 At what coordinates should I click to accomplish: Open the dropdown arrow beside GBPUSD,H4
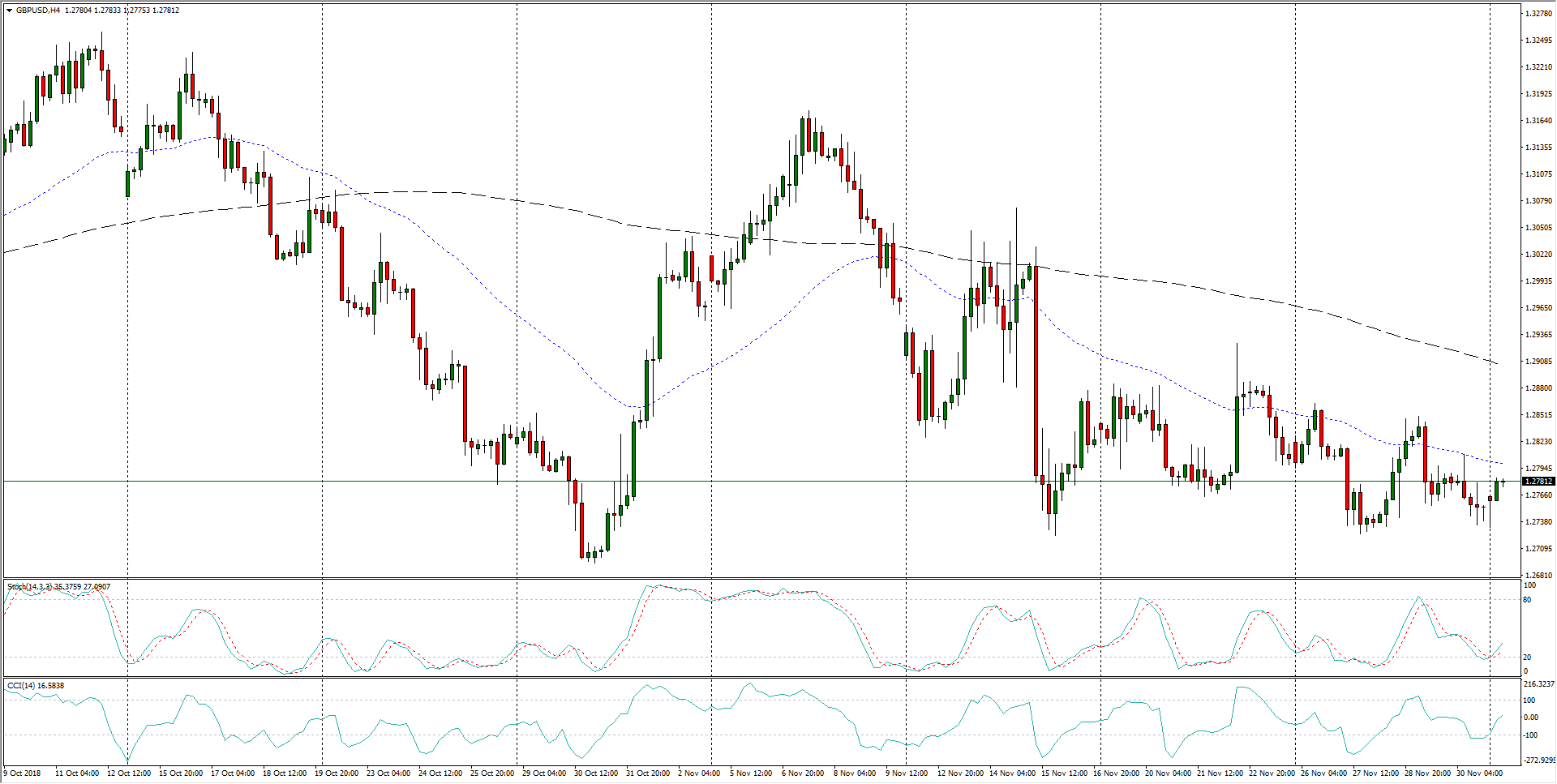click(x=9, y=11)
